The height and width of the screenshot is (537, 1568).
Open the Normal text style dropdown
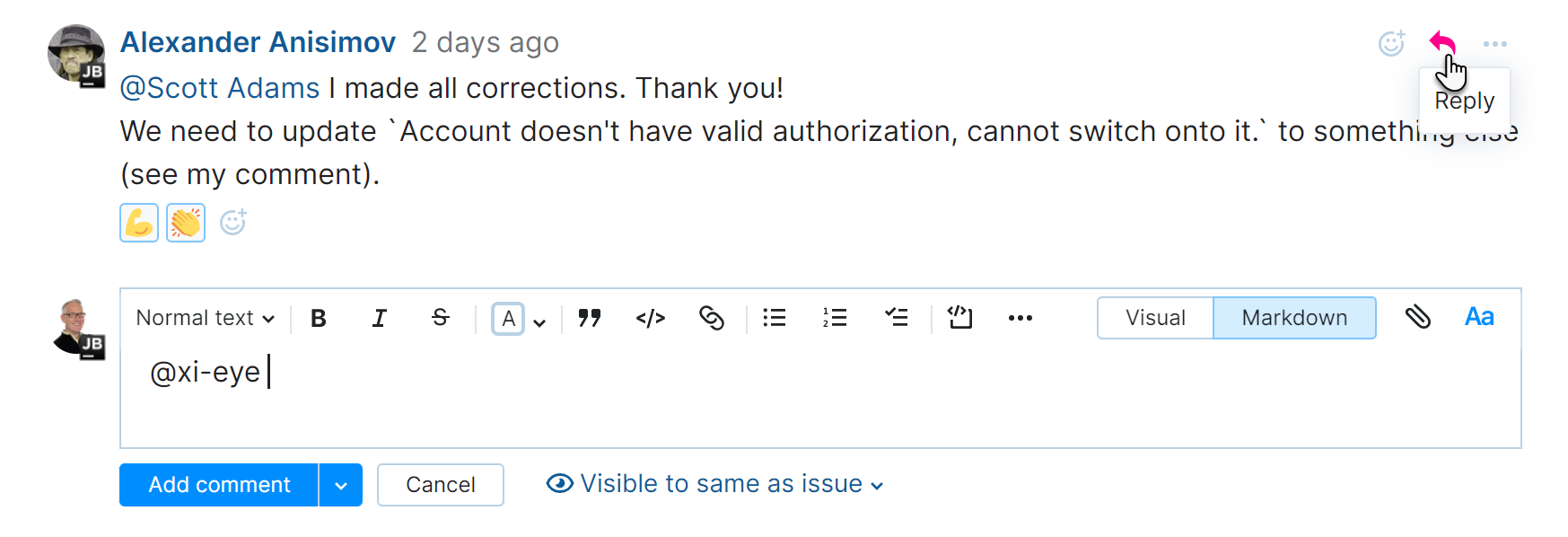[x=203, y=318]
